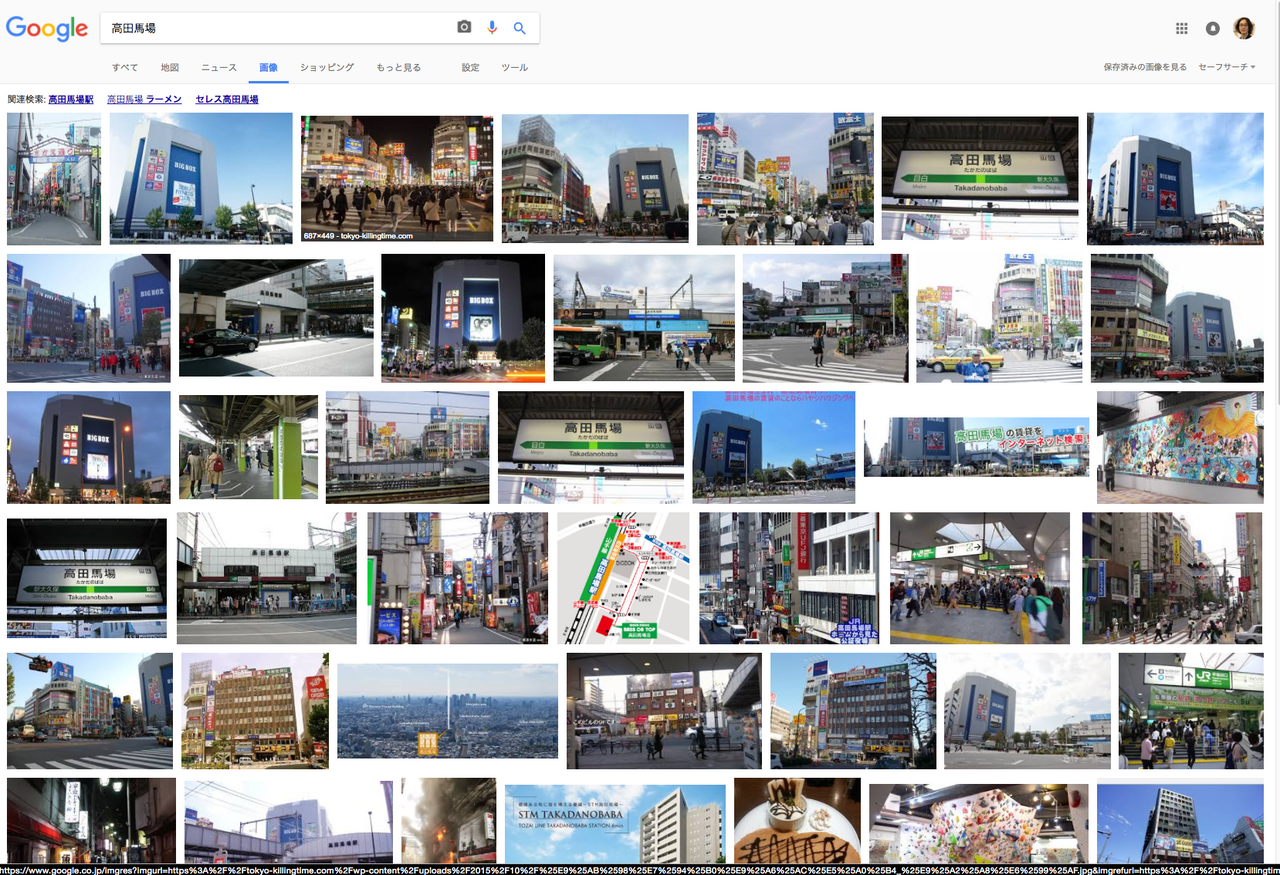Open the shopping street arch thumbnail

point(54,179)
